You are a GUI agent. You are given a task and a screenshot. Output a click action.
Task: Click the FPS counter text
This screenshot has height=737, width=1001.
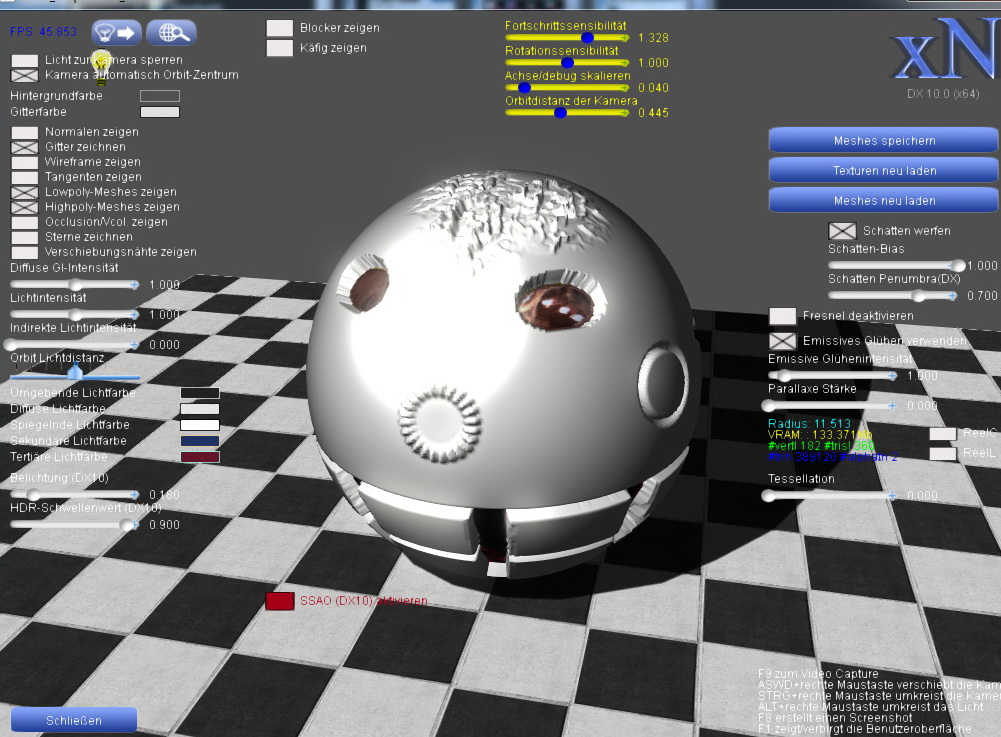click(43, 32)
